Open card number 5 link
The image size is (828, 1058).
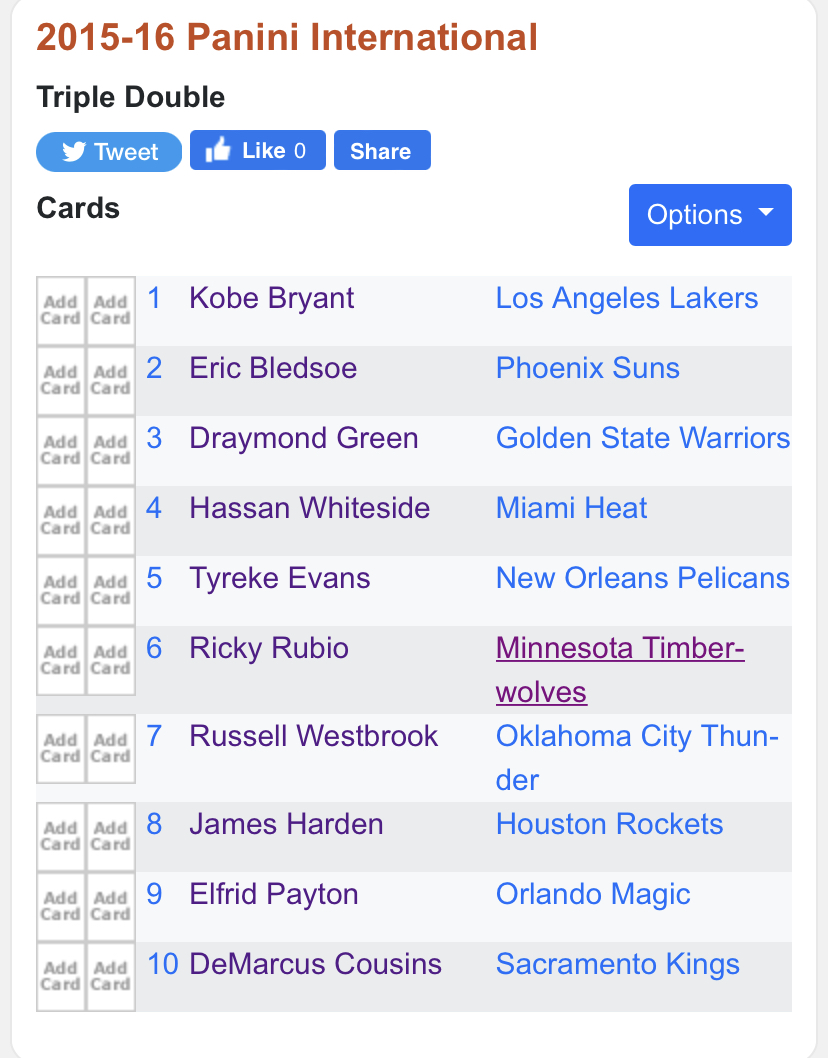pyautogui.click(x=154, y=578)
